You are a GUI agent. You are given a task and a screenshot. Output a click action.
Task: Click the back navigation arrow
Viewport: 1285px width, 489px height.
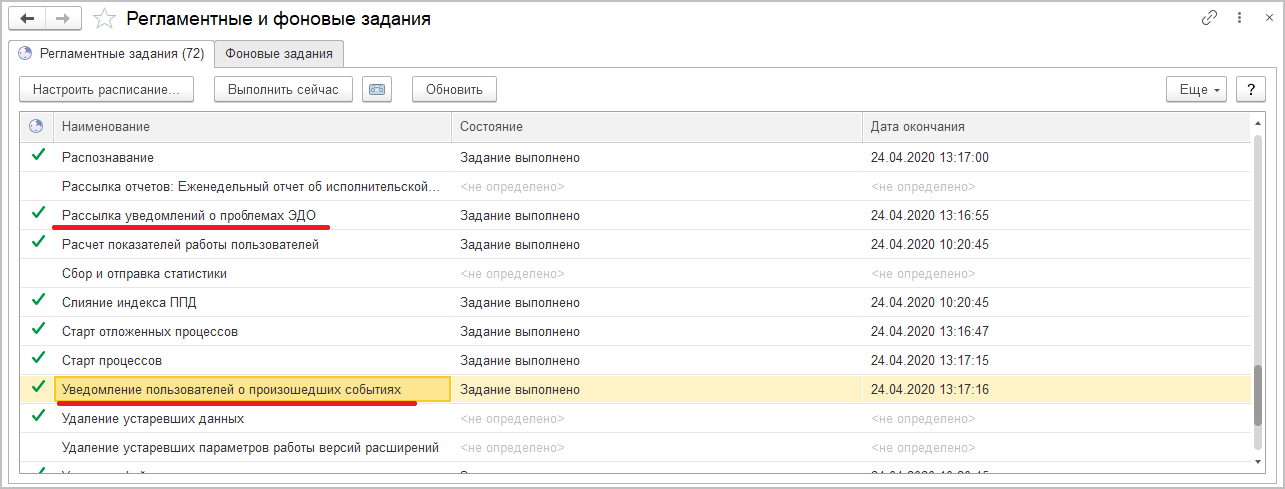pyautogui.click(x=27, y=19)
